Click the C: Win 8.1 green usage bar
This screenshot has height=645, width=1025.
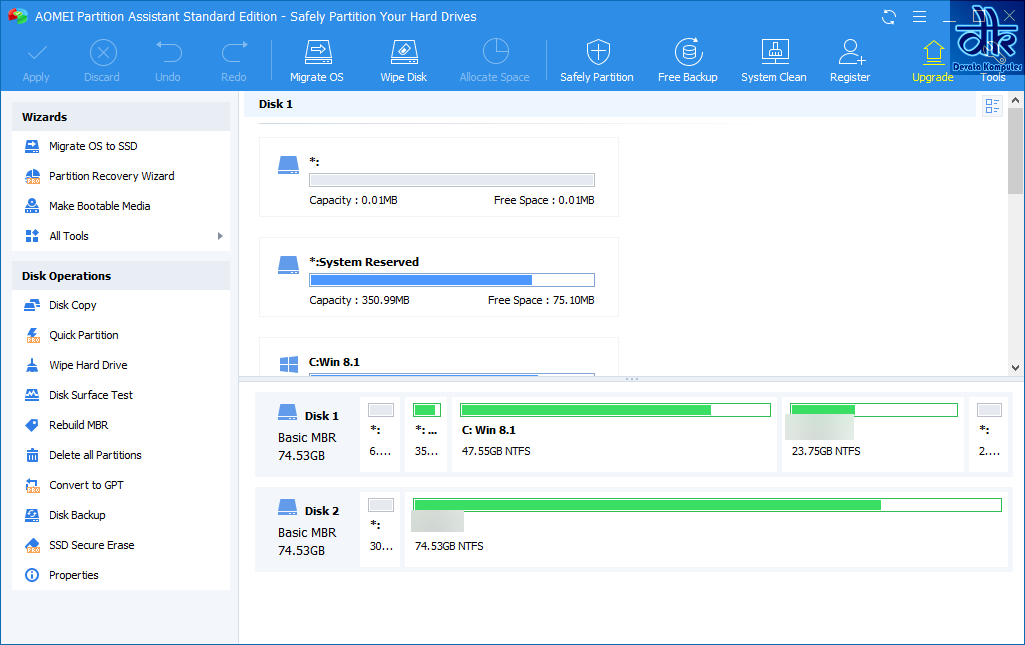pyautogui.click(x=615, y=410)
